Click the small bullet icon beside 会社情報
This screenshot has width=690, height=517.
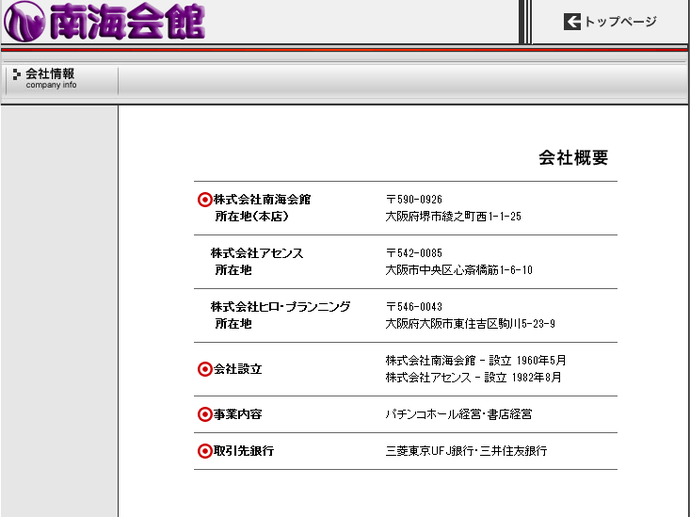click(17, 74)
